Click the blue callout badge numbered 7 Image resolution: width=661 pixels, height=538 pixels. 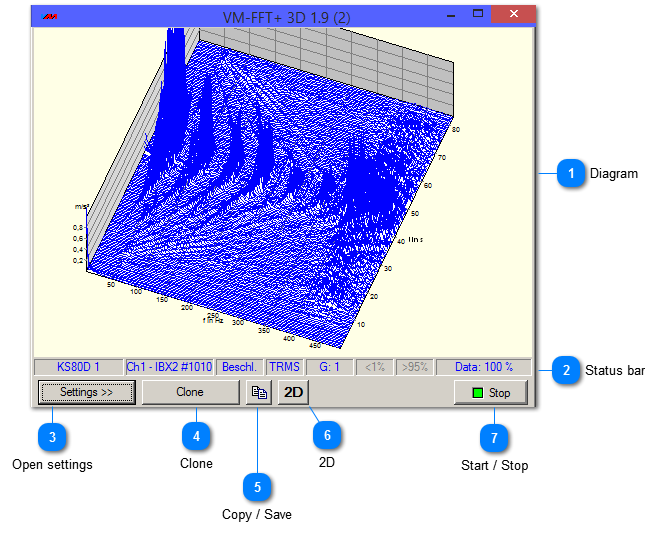[x=494, y=436]
